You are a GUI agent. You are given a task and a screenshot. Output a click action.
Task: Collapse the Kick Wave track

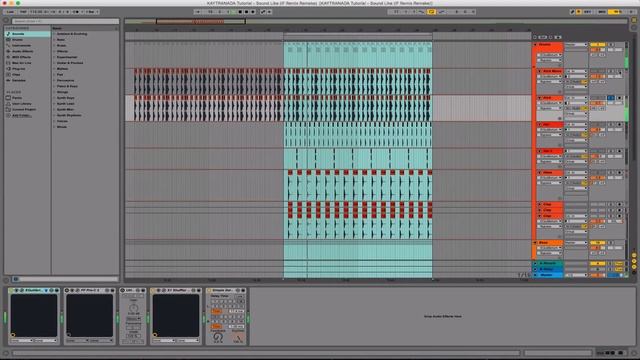pyautogui.click(x=540, y=71)
